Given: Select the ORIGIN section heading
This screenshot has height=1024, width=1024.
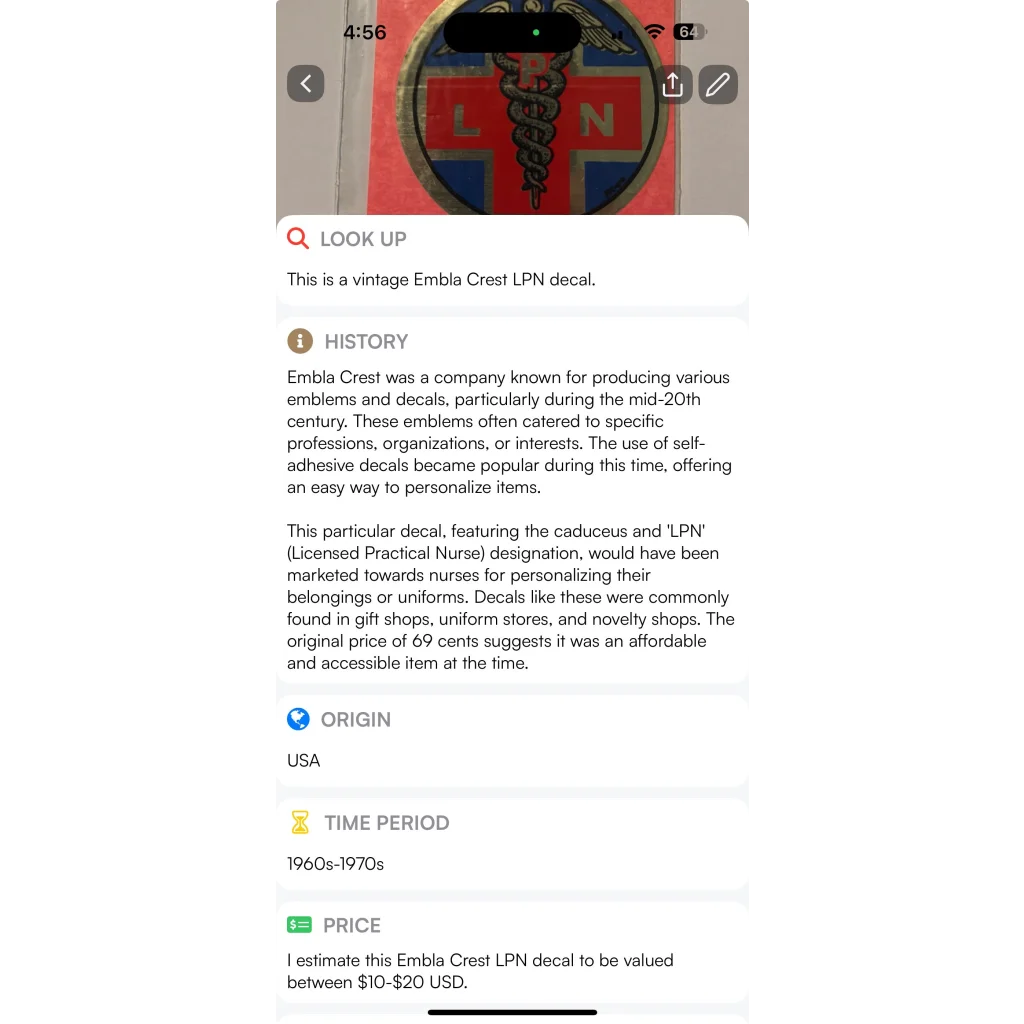Looking at the screenshot, I should (356, 720).
